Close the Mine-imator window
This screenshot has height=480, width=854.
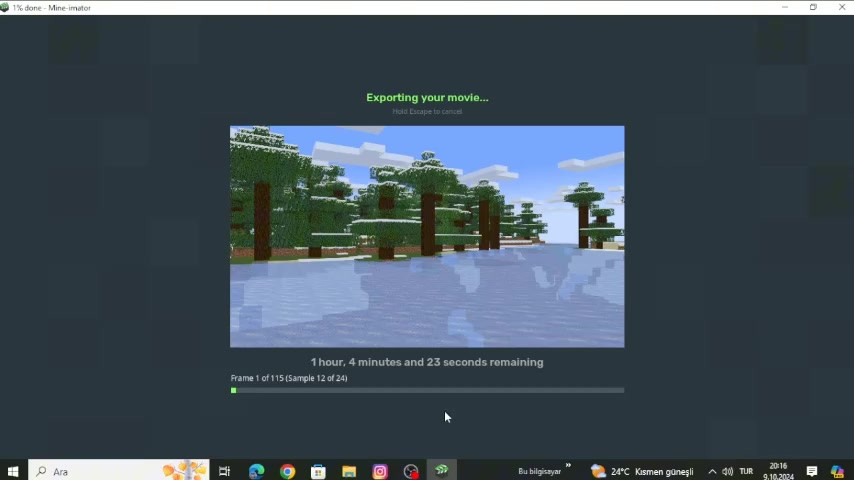[841, 7]
